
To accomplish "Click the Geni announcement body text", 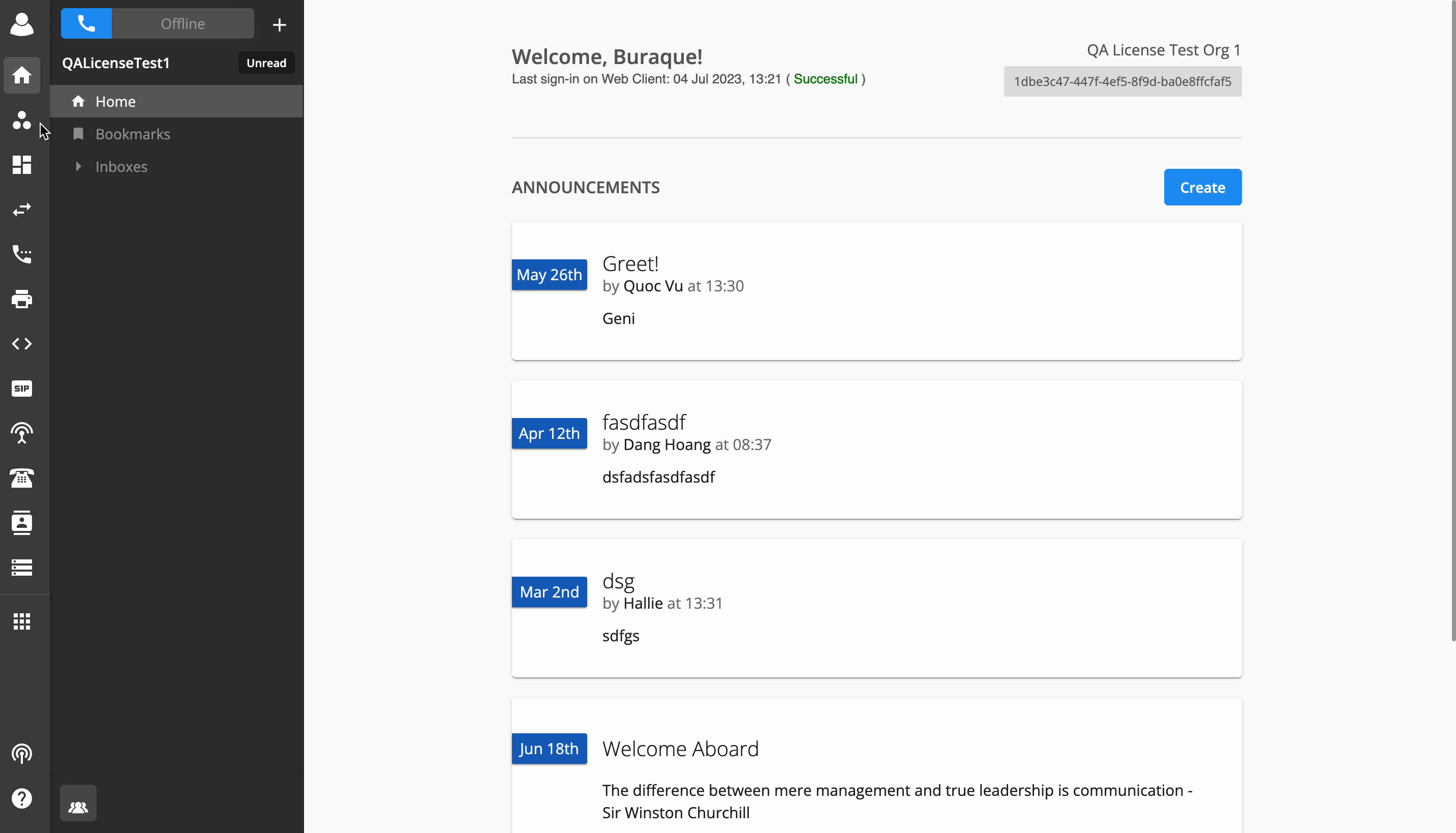I will point(618,318).
